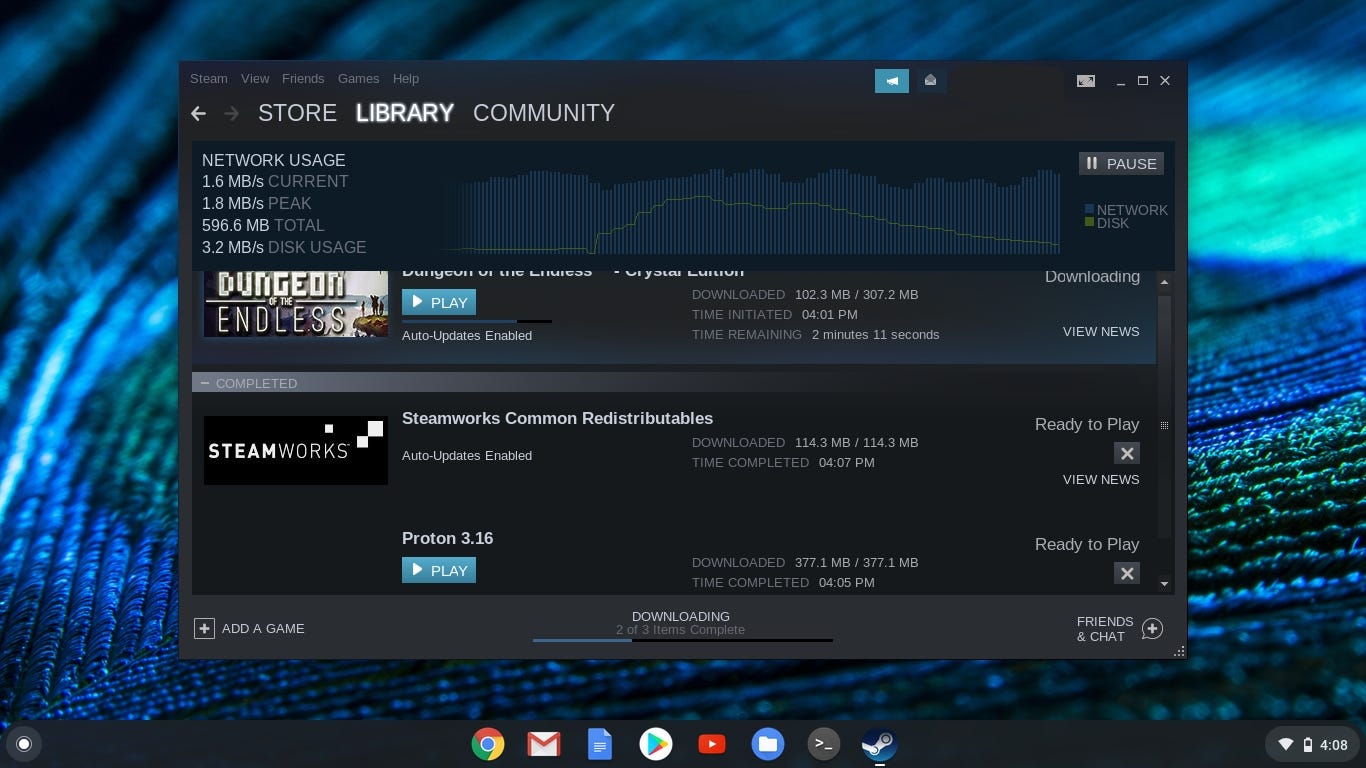Open the Steamworks thumbnail image
This screenshot has width=1366, height=768.
pos(296,450)
